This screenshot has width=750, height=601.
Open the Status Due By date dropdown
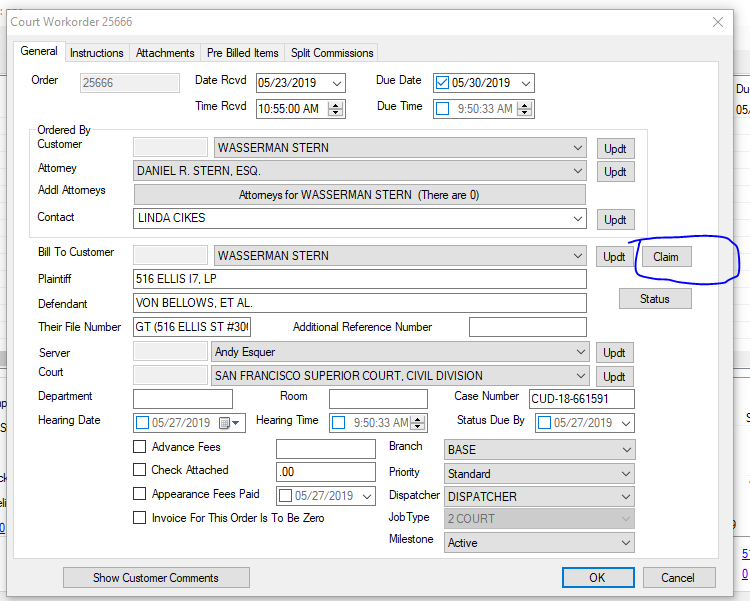[626, 423]
